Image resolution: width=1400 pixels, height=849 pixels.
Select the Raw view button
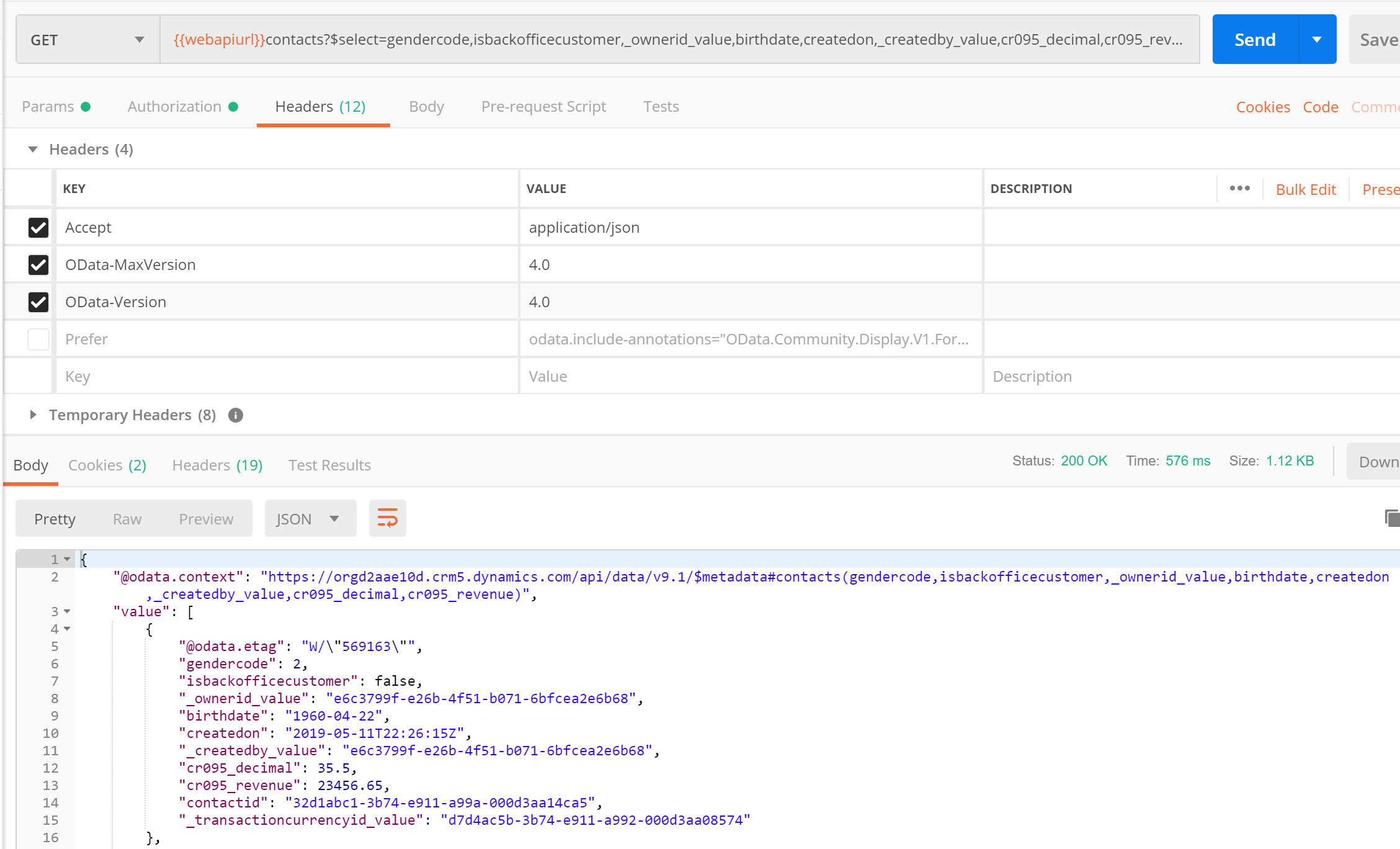pyautogui.click(x=127, y=519)
